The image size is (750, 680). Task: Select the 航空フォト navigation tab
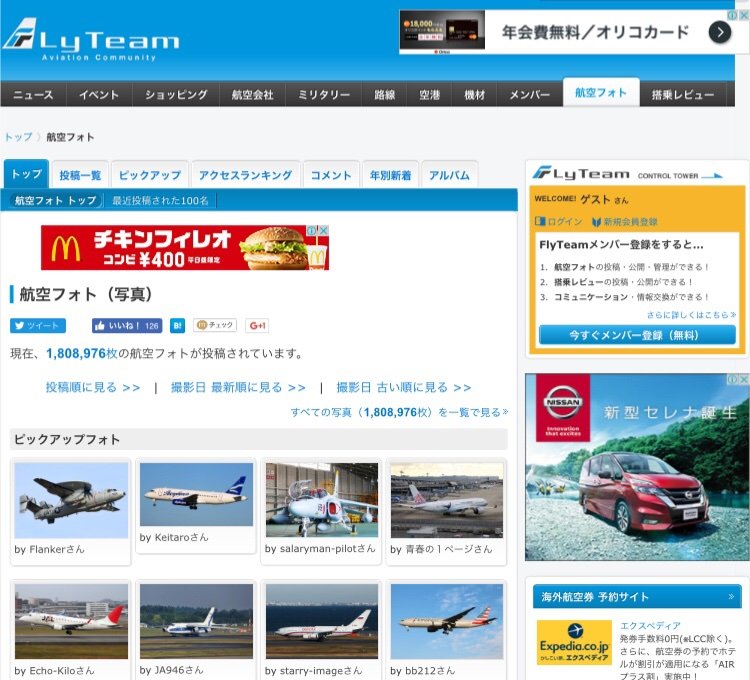(x=601, y=92)
